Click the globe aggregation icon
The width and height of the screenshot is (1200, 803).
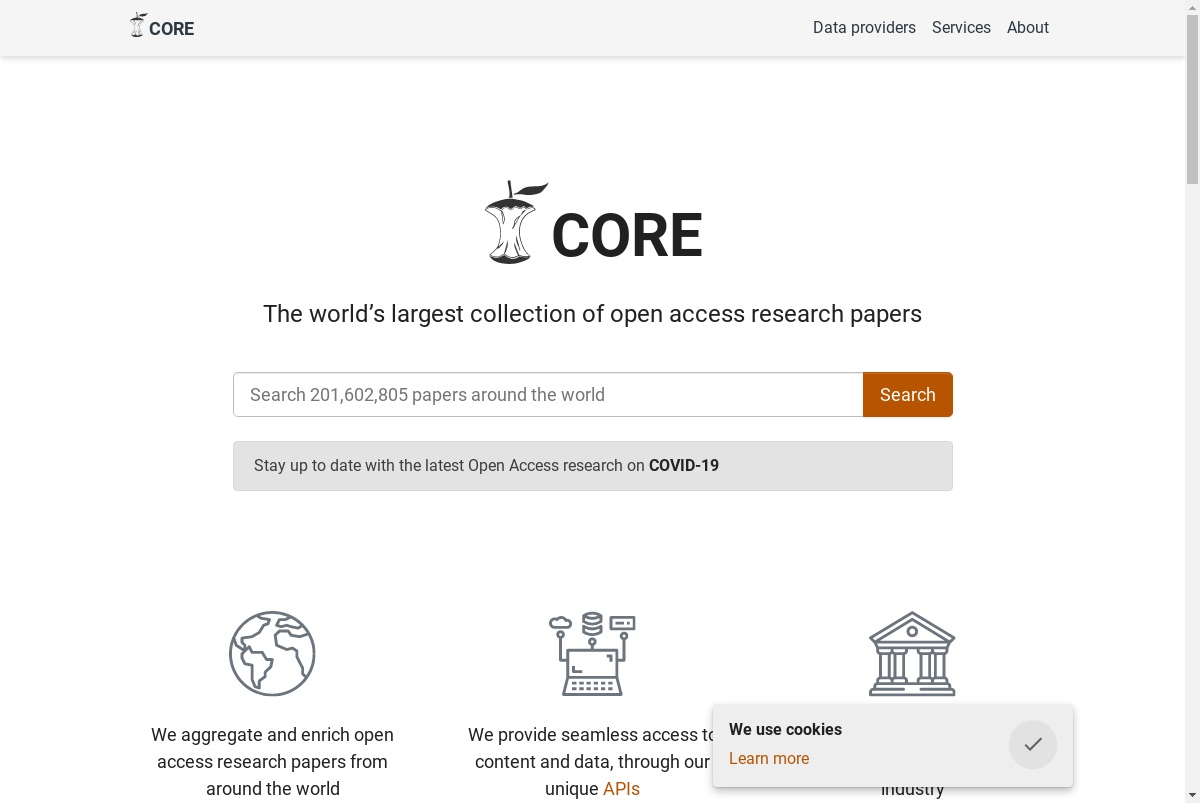[x=272, y=654]
